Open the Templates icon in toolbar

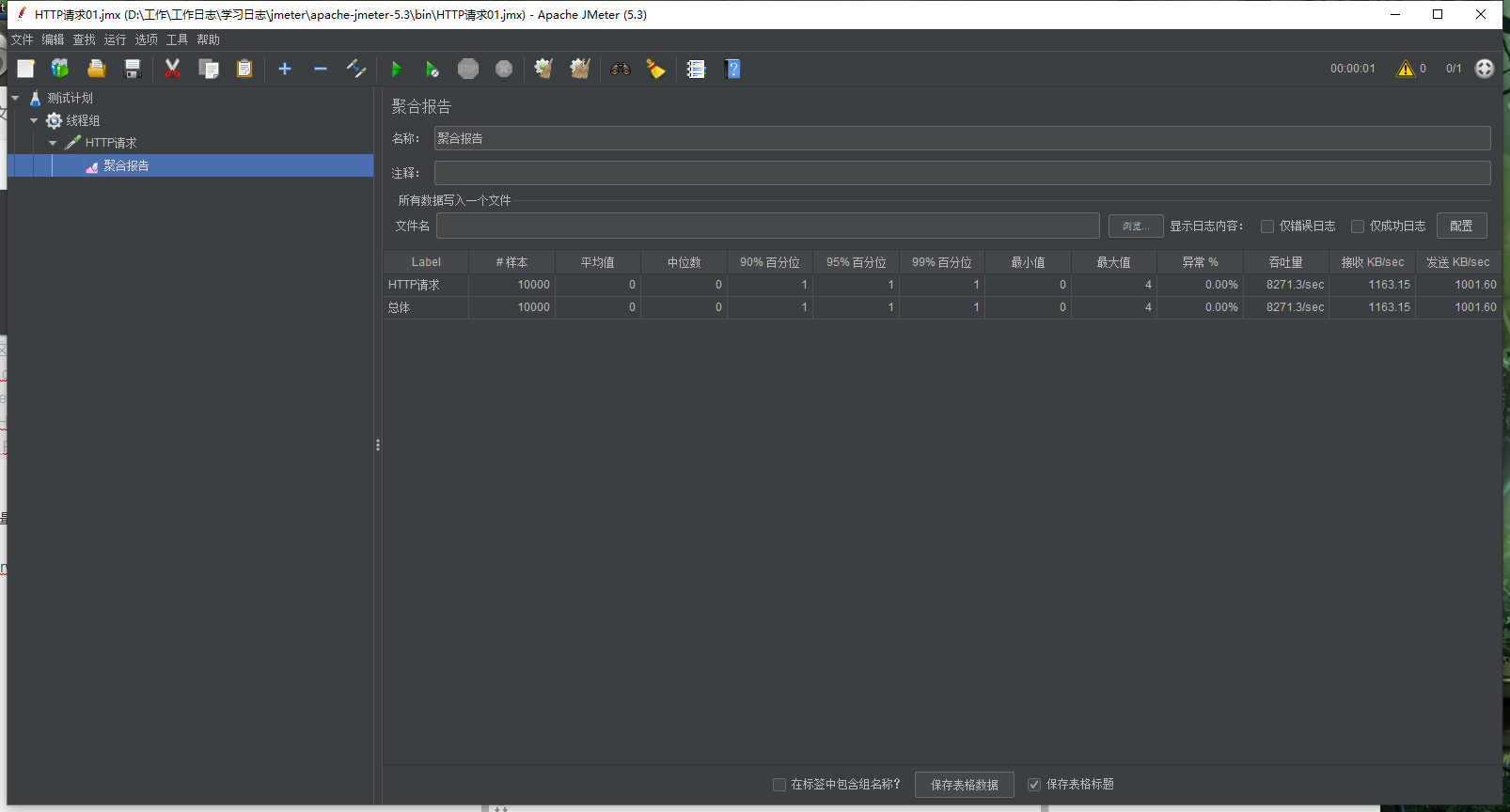click(x=60, y=69)
